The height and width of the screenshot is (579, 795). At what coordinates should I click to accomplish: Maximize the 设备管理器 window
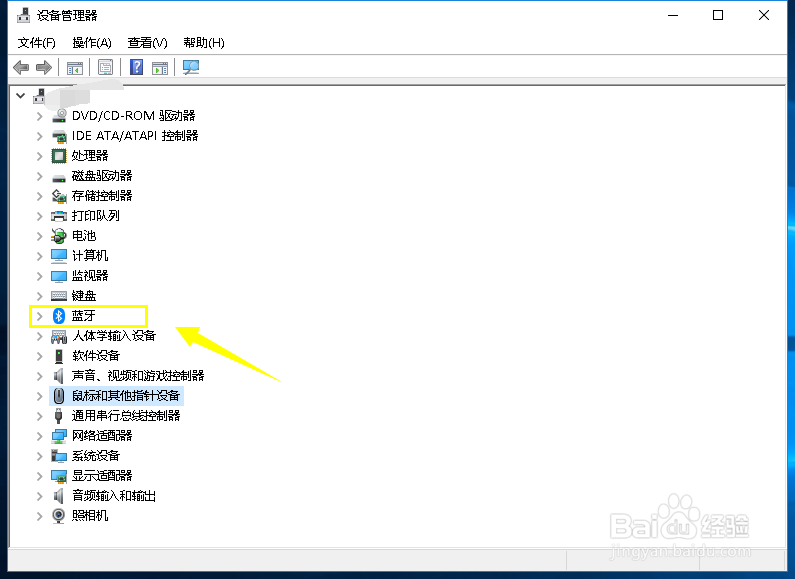coord(718,15)
